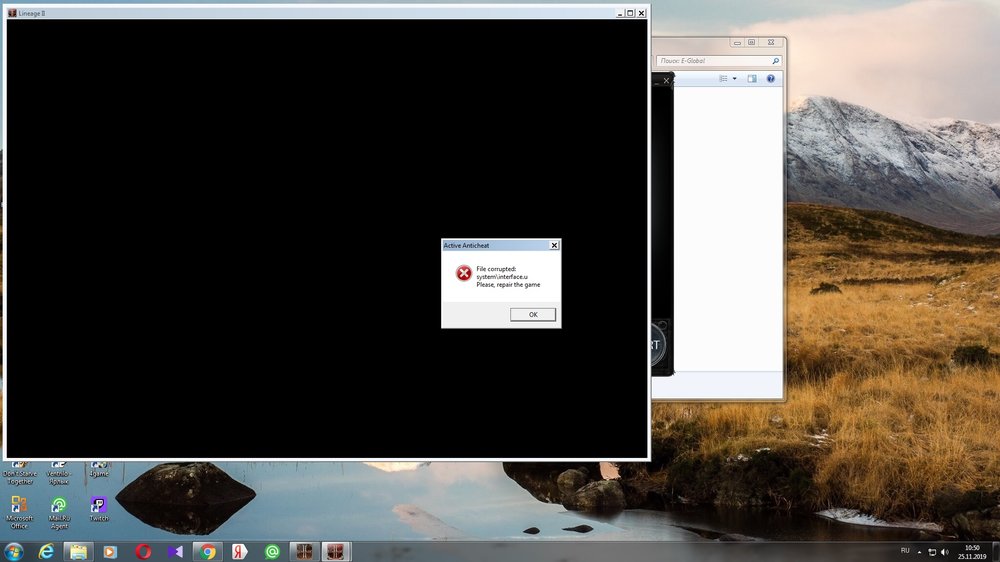This screenshot has height=562, width=1000.
Task: Switch the RU input language indicator
Action: (x=905, y=551)
